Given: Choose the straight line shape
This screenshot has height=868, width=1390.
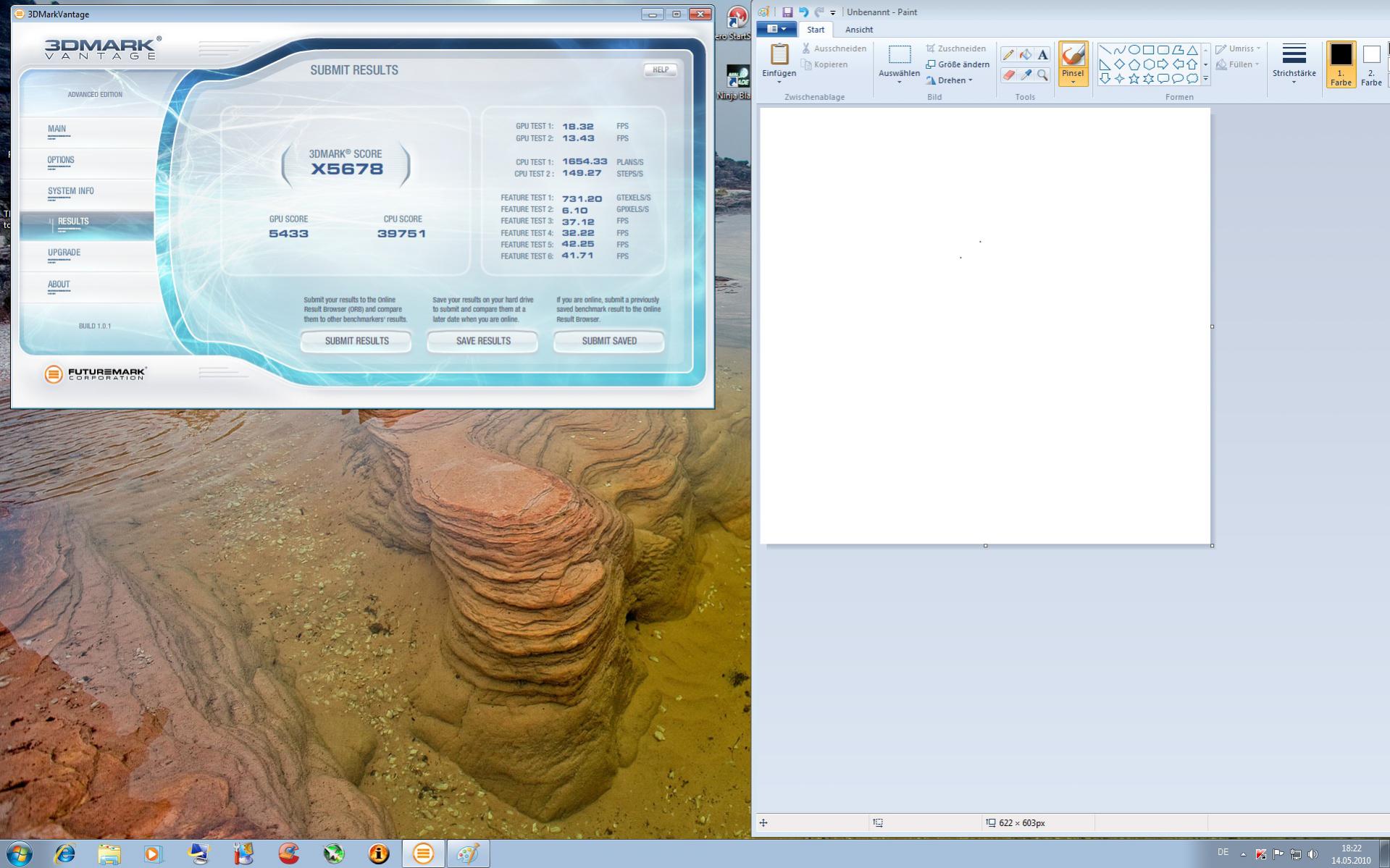Looking at the screenshot, I should tap(1105, 50).
